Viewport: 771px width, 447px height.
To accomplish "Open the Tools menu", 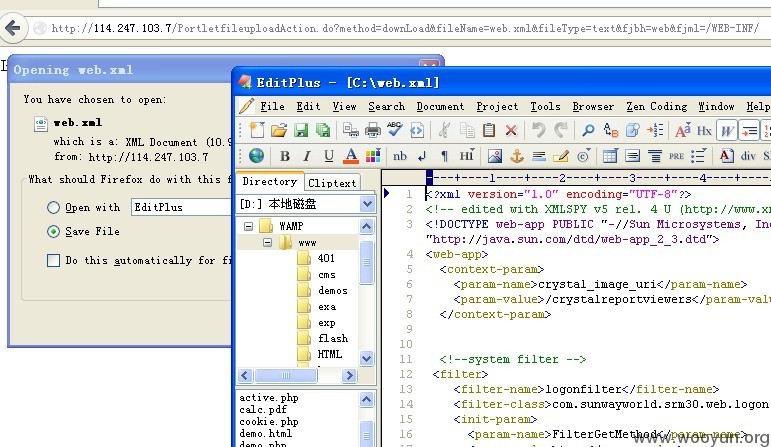I will point(545,106).
